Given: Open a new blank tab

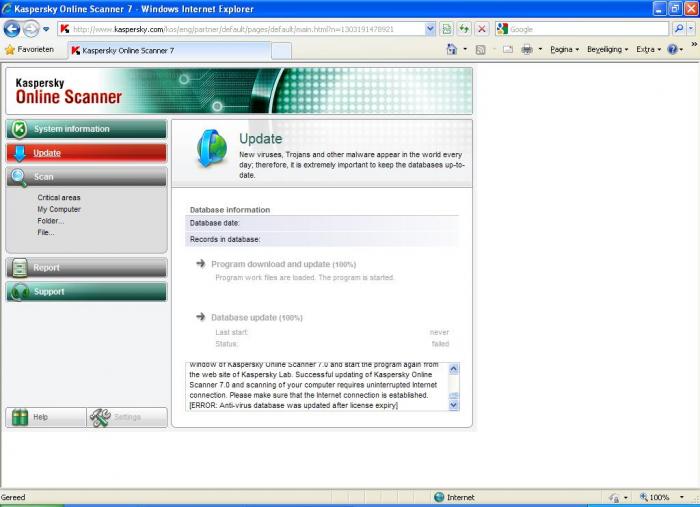Looking at the screenshot, I should pos(281,51).
